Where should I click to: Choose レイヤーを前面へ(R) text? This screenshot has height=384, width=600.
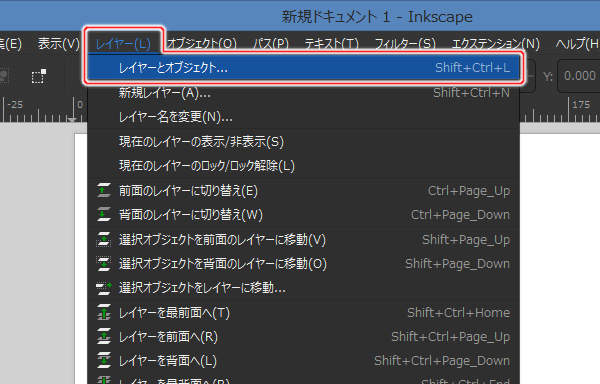coord(168,337)
